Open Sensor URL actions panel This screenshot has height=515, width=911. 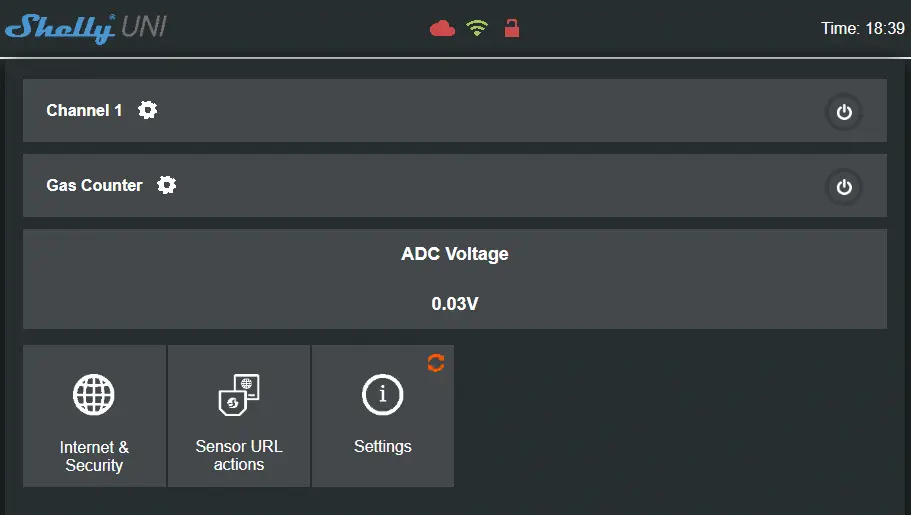[239, 416]
